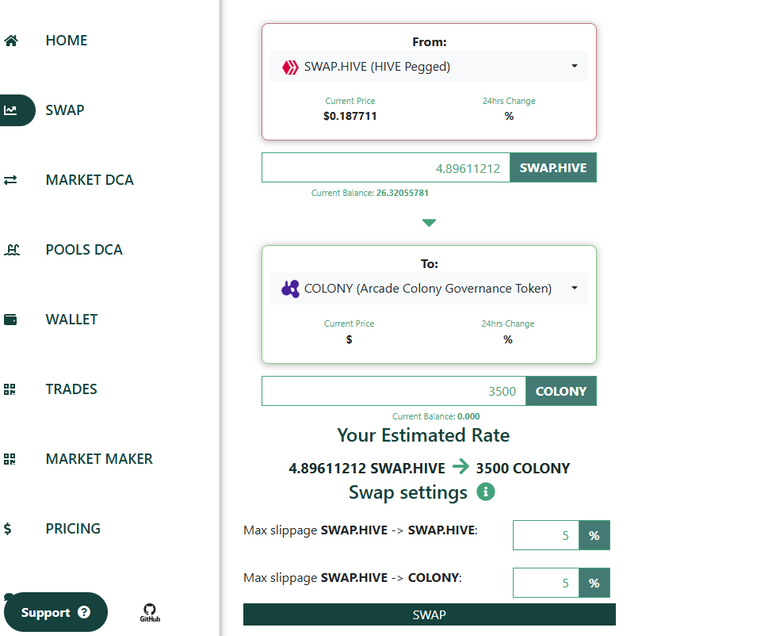The width and height of the screenshot is (768, 636).
Task: Click the Home house icon in sidebar
Action: coord(11,40)
